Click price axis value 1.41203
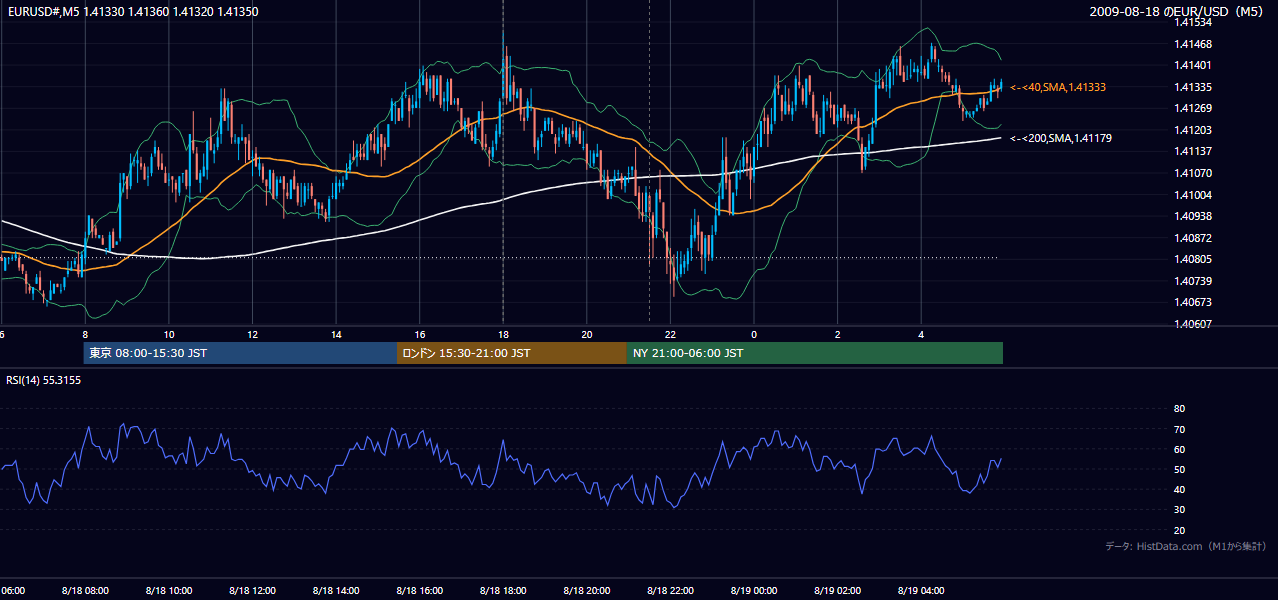The image size is (1278, 600). click(1192, 130)
